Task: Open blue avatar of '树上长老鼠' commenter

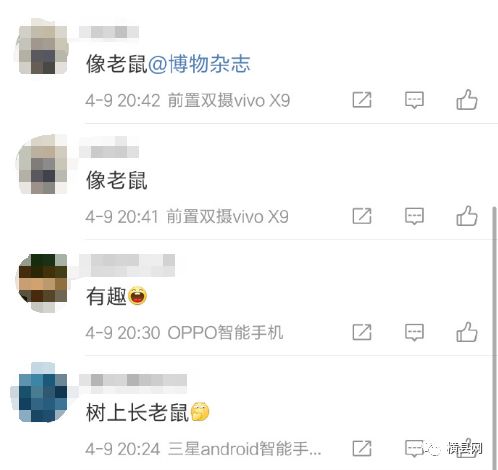Action: pos(42,396)
